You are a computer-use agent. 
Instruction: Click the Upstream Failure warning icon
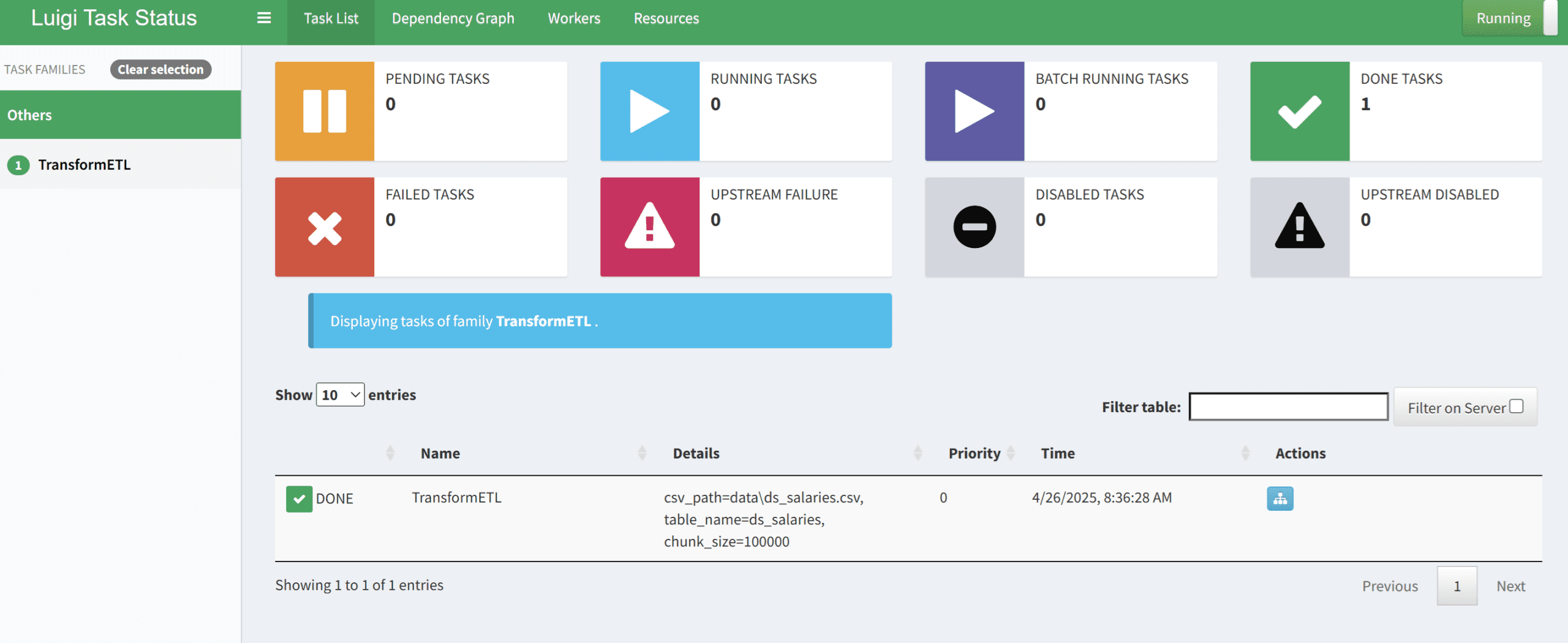pyautogui.click(x=649, y=227)
